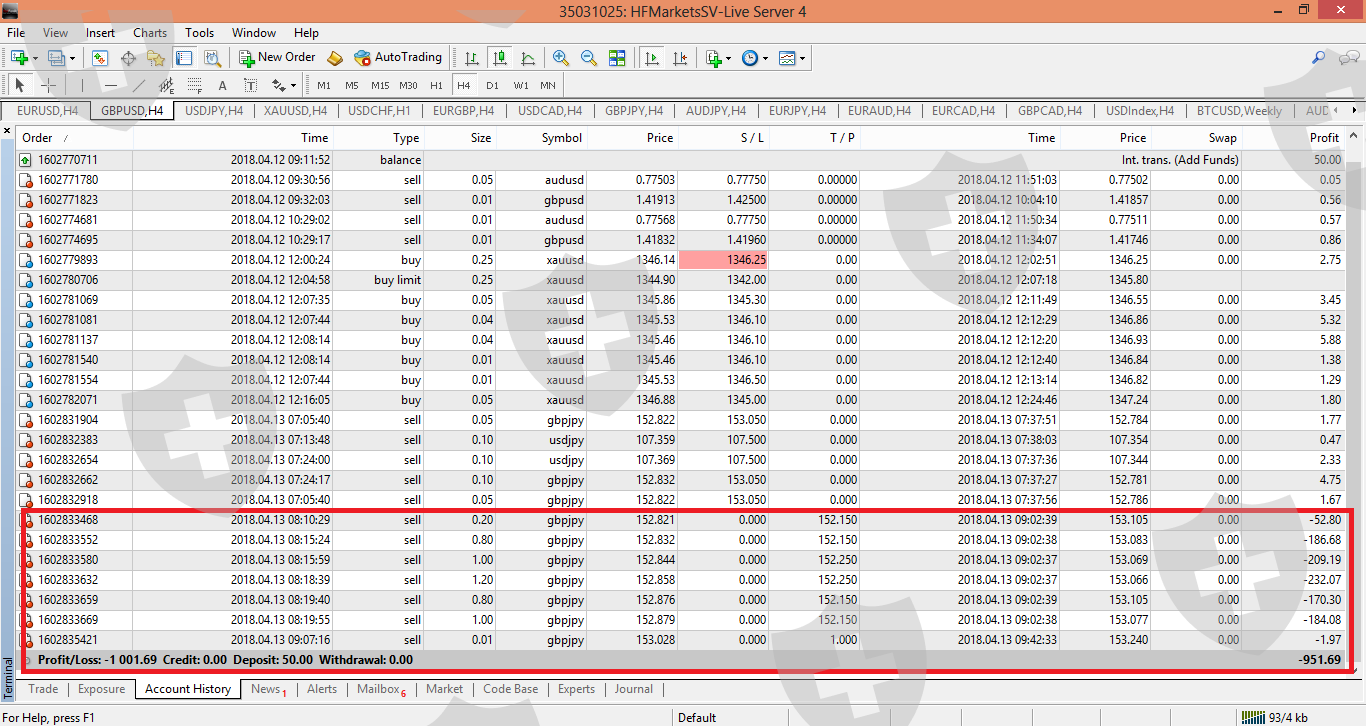Click the Tile Windows icon
This screenshot has height=726, width=1366.
617,58
